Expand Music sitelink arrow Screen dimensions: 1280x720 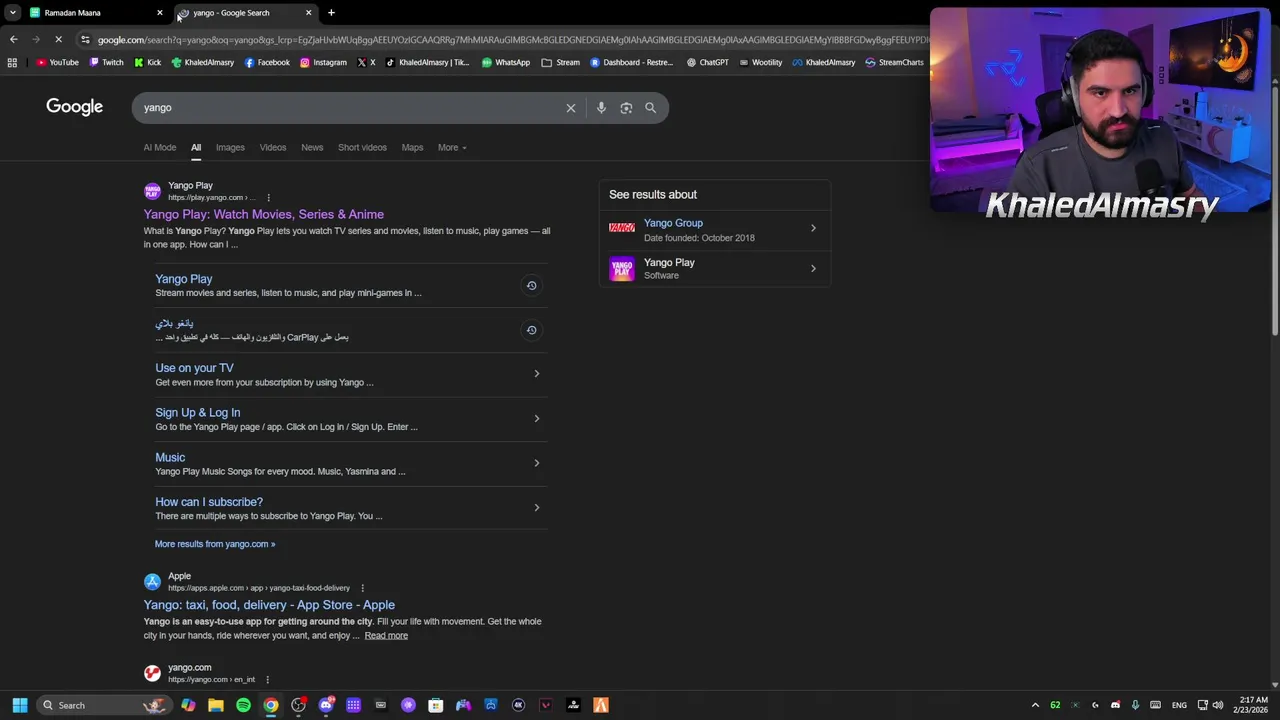pyautogui.click(x=537, y=463)
